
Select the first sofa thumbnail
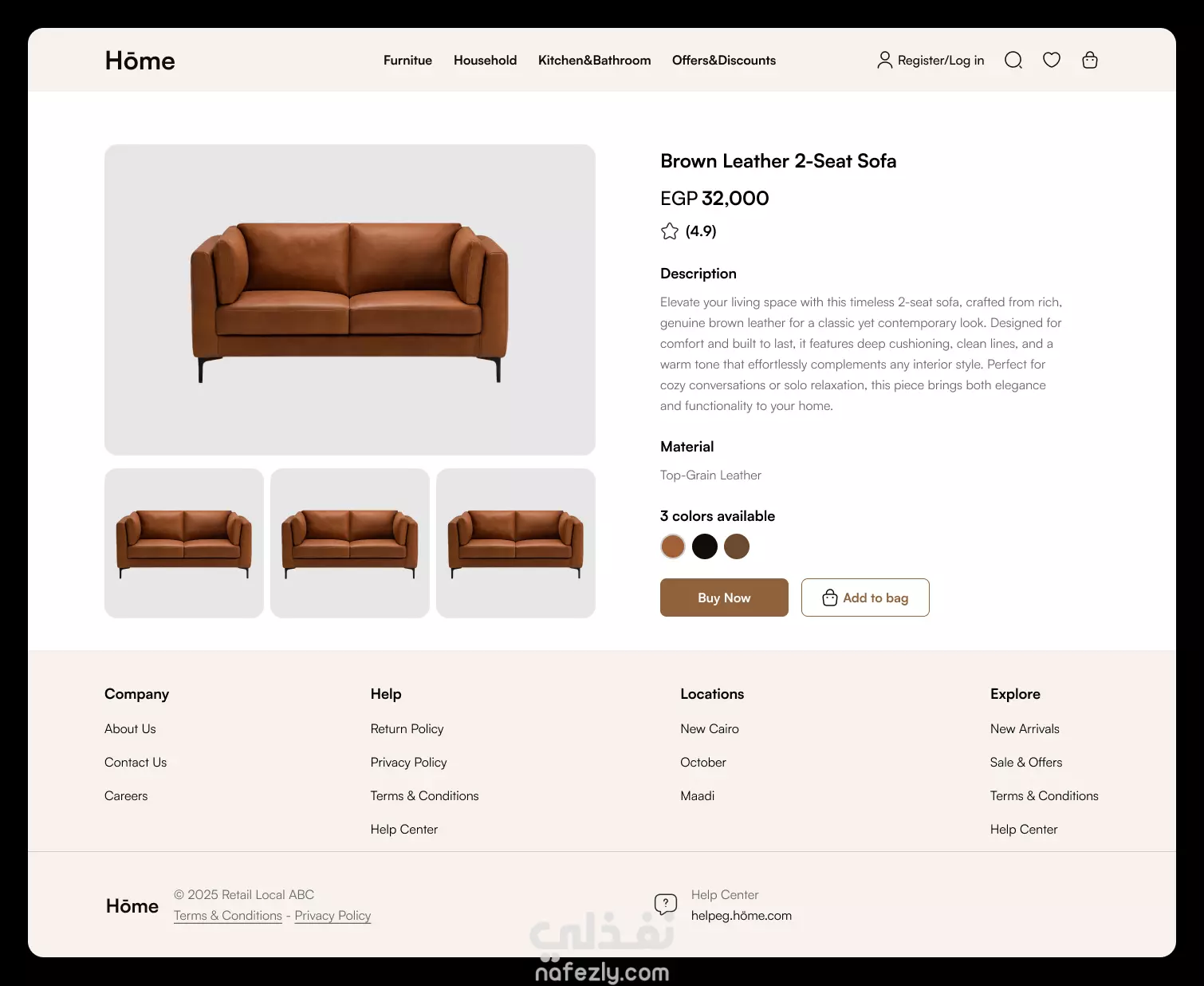pos(184,543)
